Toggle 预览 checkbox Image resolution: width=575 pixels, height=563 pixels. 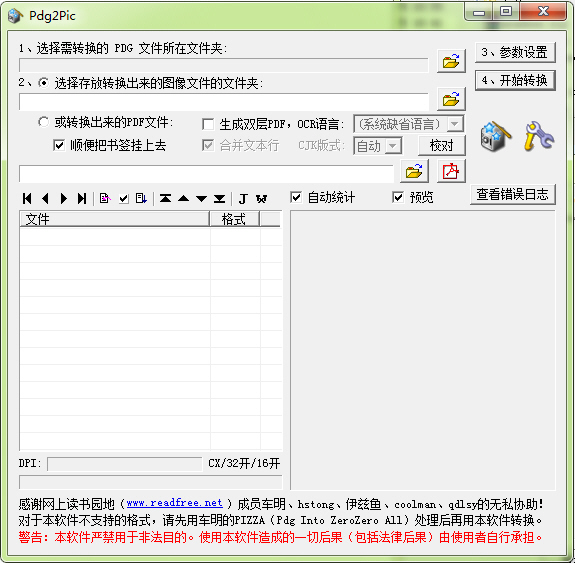[398, 197]
